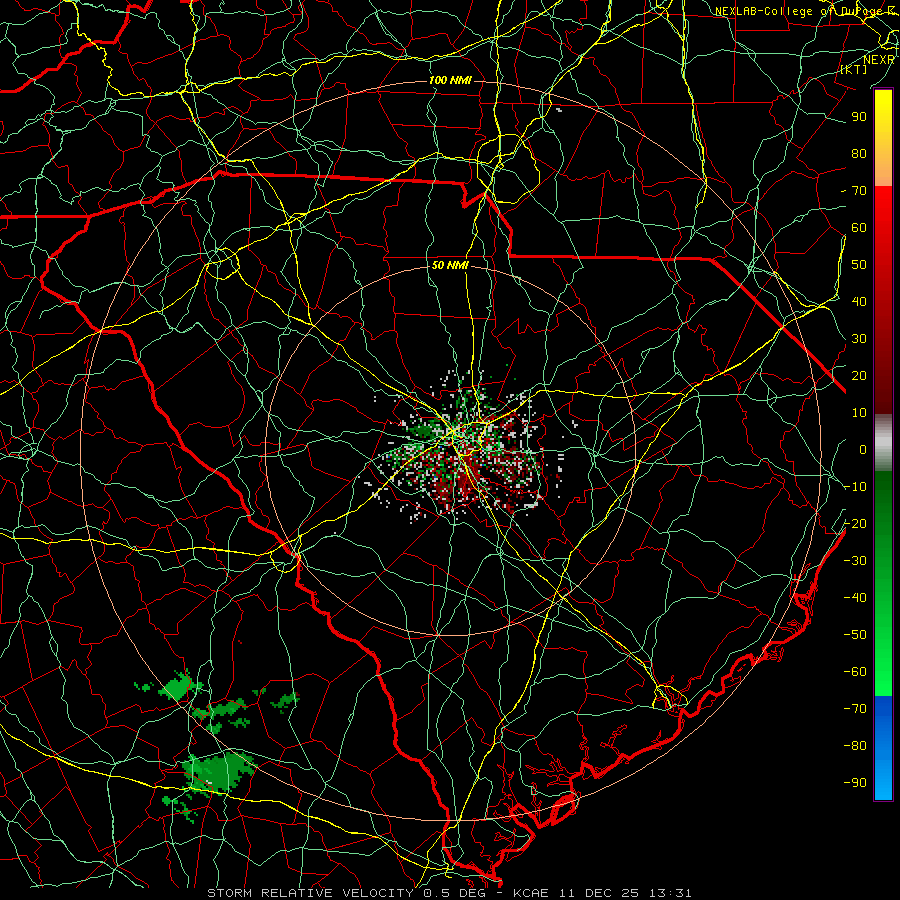Select the -40 value on the velocity scale
Image resolution: width=900 pixels, height=900 pixels.
pyautogui.click(x=855, y=598)
